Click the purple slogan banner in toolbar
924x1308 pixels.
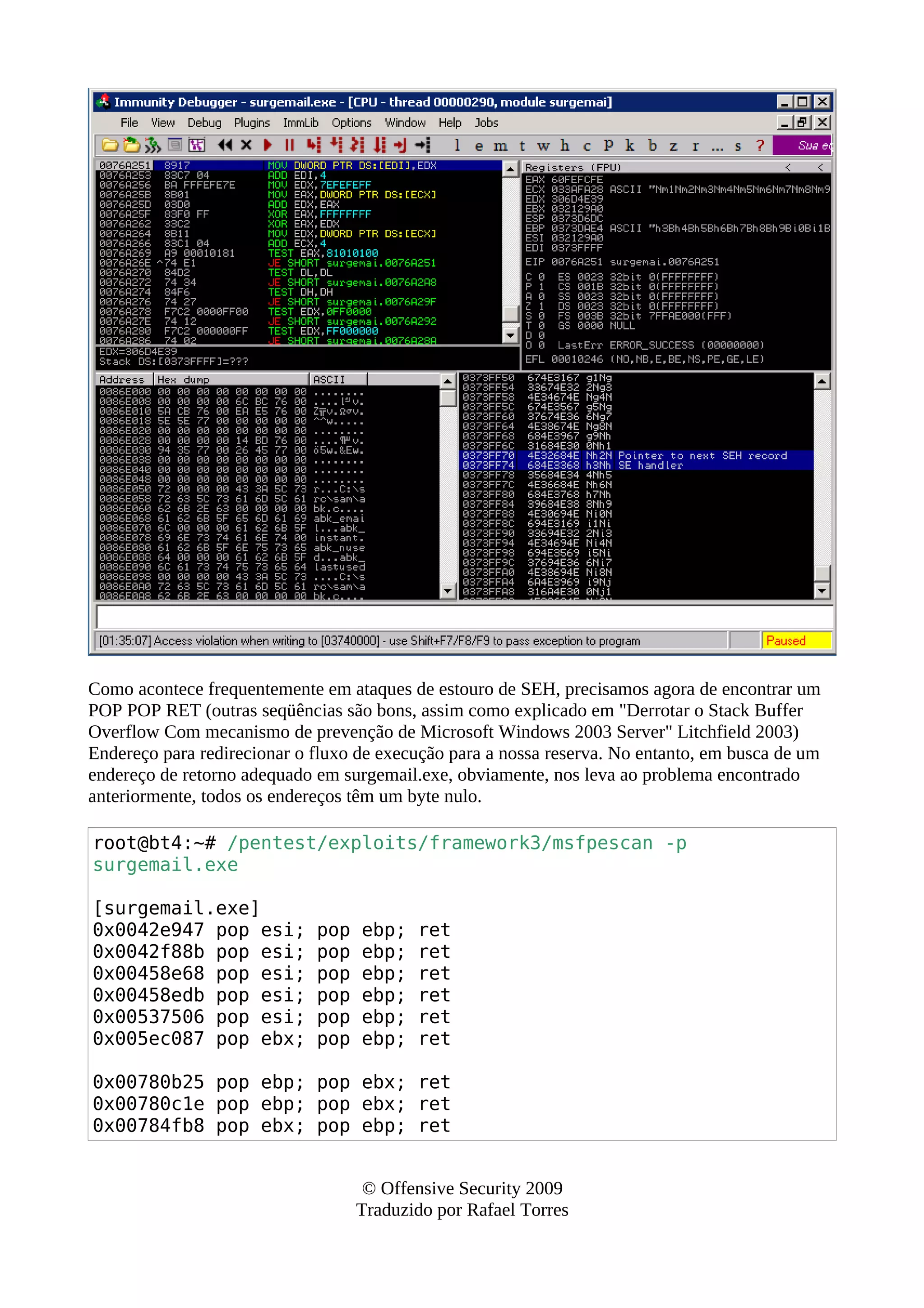click(802, 145)
